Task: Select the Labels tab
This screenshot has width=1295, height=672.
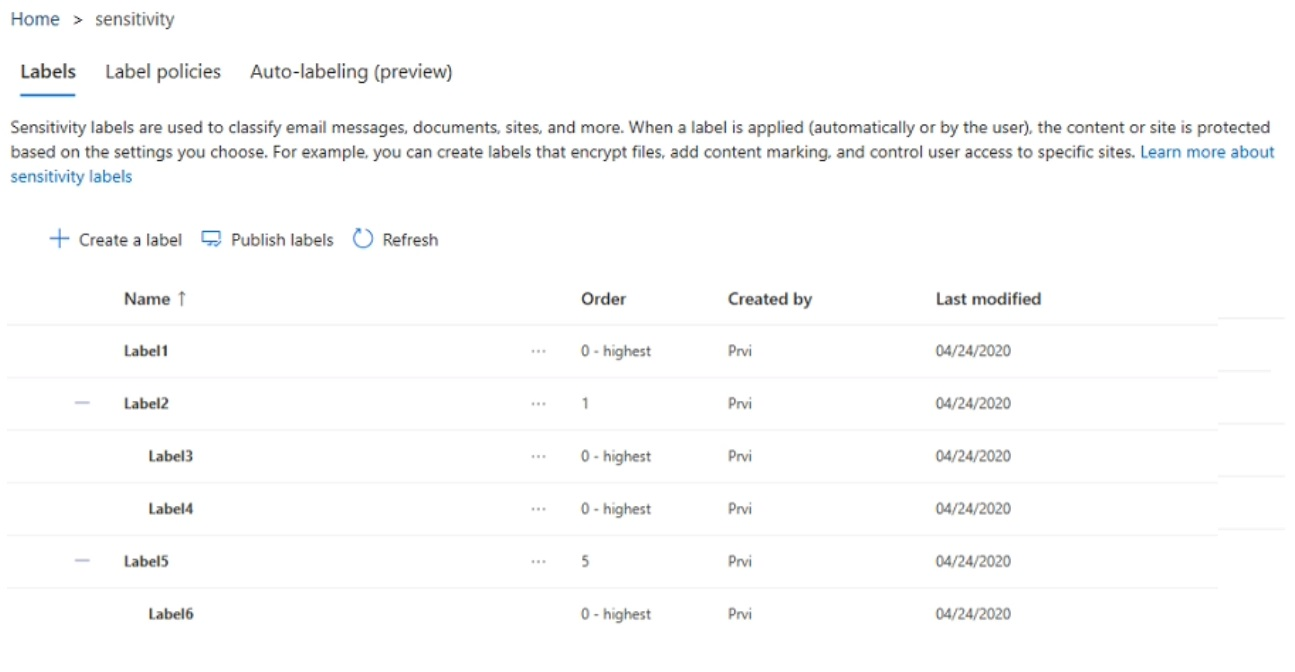Action: point(48,72)
